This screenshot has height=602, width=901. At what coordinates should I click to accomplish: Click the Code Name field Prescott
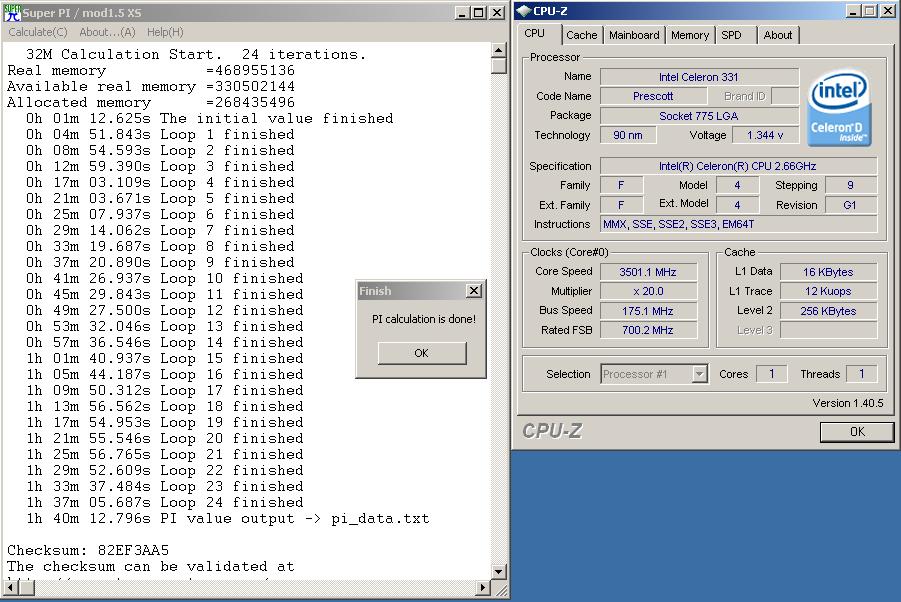tap(653, 96)
